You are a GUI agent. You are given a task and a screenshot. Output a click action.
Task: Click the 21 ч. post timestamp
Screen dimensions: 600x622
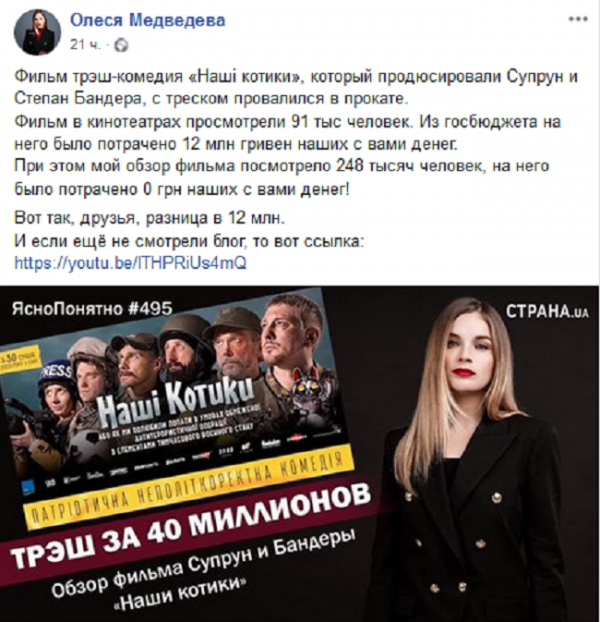click(x=85, y=45)
